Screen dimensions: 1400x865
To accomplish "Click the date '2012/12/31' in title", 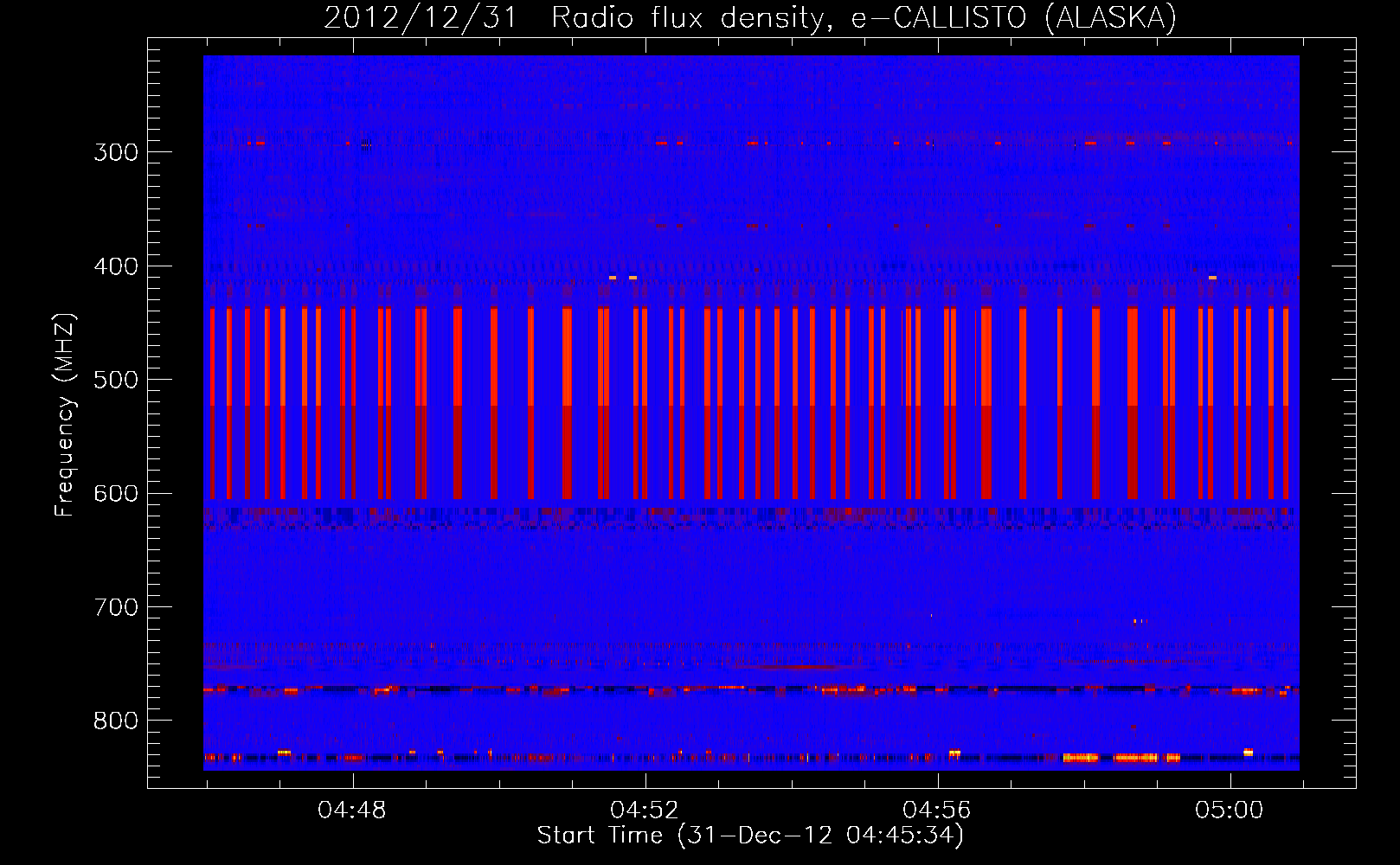I will [x=420, y=17].
